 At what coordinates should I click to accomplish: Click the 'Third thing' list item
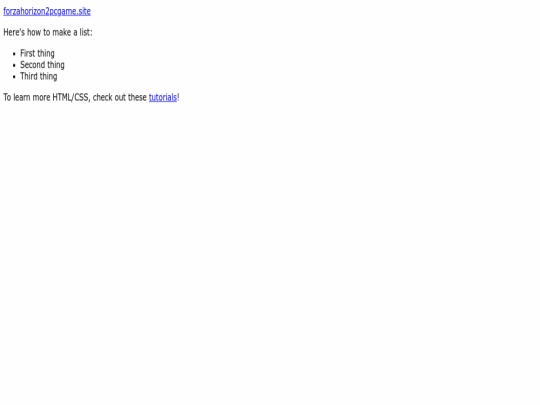click(39, 76)
